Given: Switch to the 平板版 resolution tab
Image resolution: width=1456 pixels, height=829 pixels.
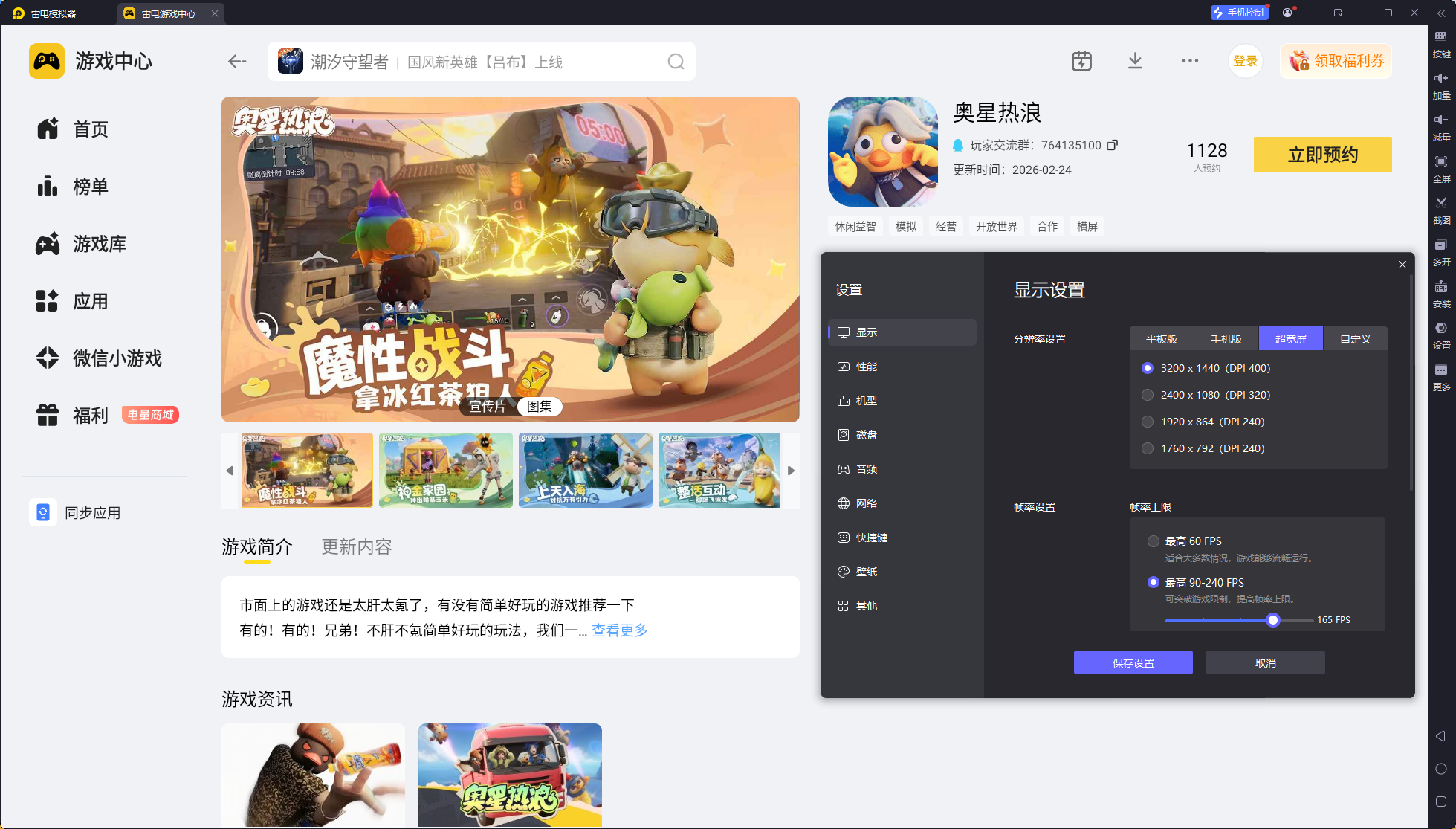Looking at the screenshot, I should coord(1161,339).
